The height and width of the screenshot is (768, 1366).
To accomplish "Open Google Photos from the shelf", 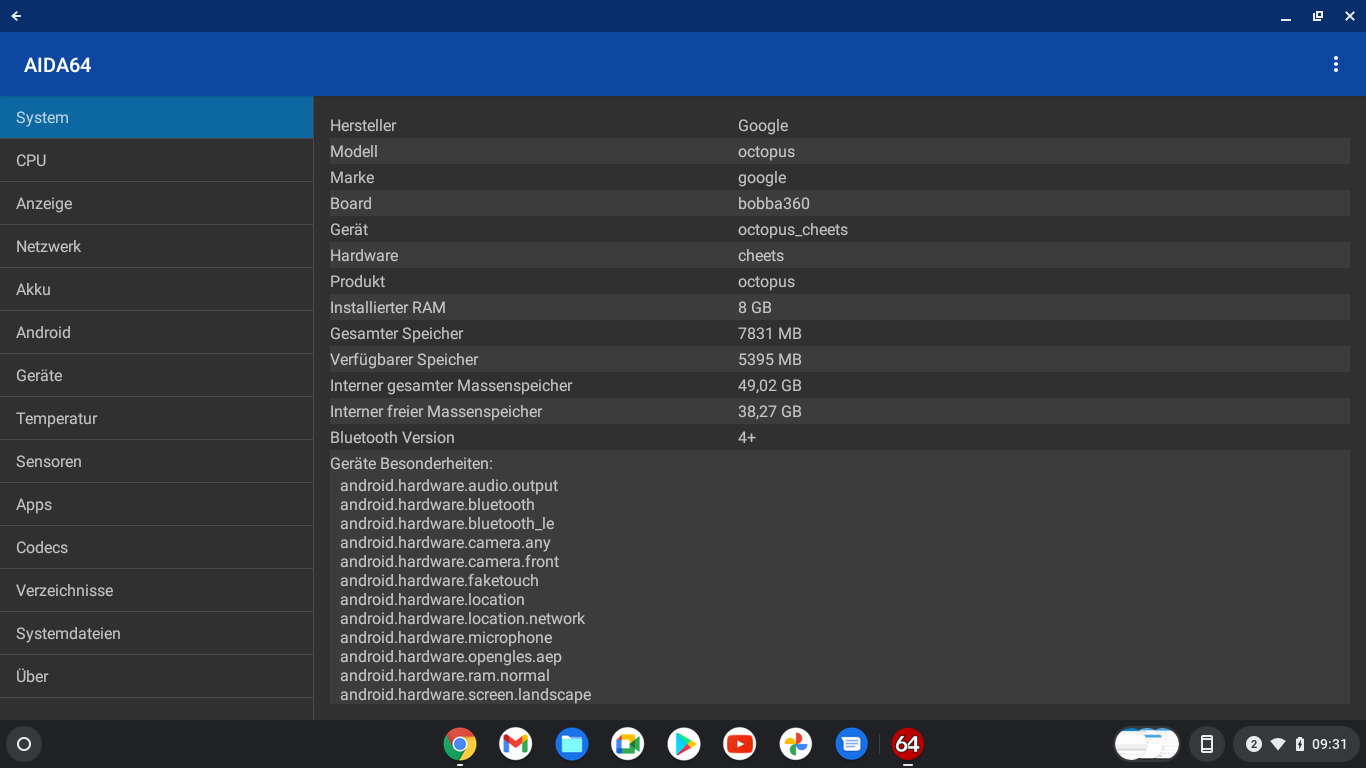I will tap(796, 744).
